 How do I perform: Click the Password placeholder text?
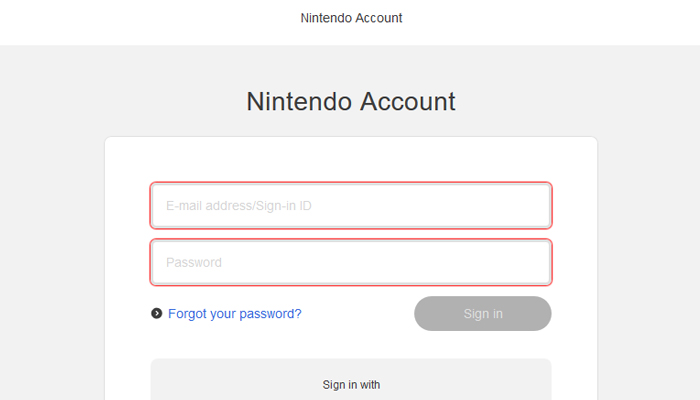pos(194,262)
